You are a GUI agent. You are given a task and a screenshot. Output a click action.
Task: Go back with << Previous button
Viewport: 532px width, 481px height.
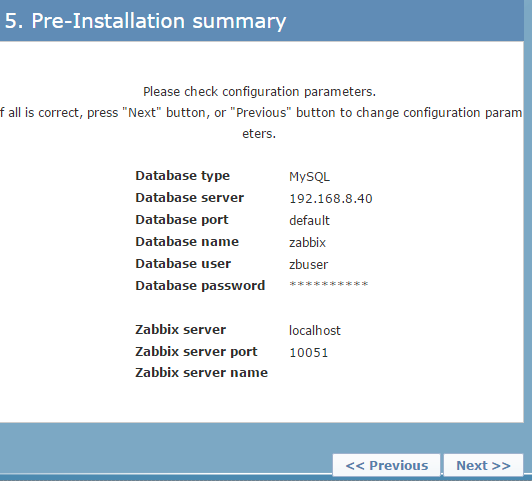tap(386, 465)
